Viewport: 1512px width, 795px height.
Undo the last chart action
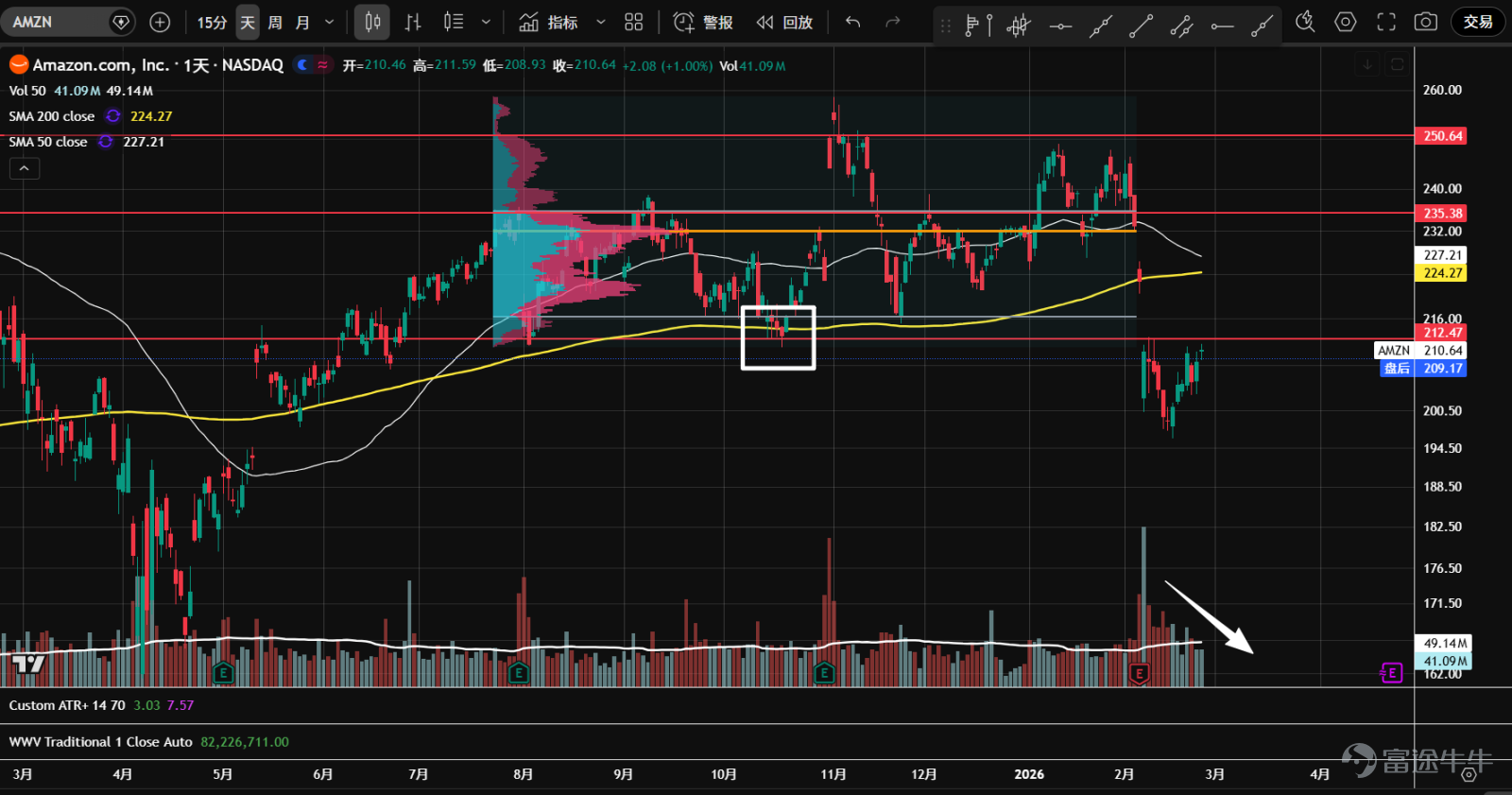[x=853, y=22]
